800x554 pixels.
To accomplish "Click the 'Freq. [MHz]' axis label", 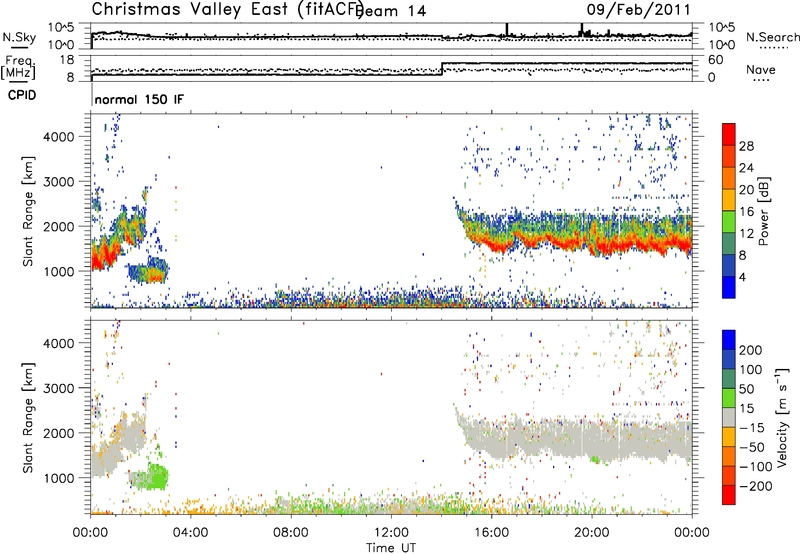I will [x=18, y=67].
